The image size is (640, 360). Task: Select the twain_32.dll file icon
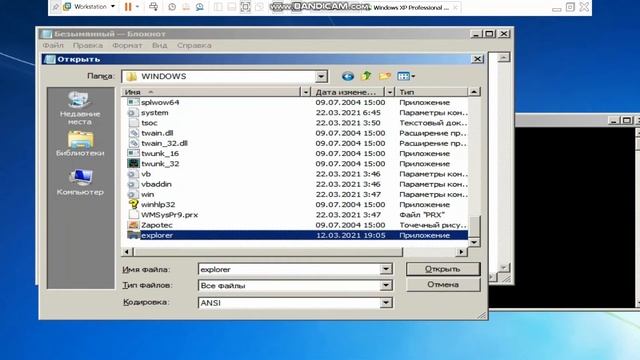pos(133,143)
